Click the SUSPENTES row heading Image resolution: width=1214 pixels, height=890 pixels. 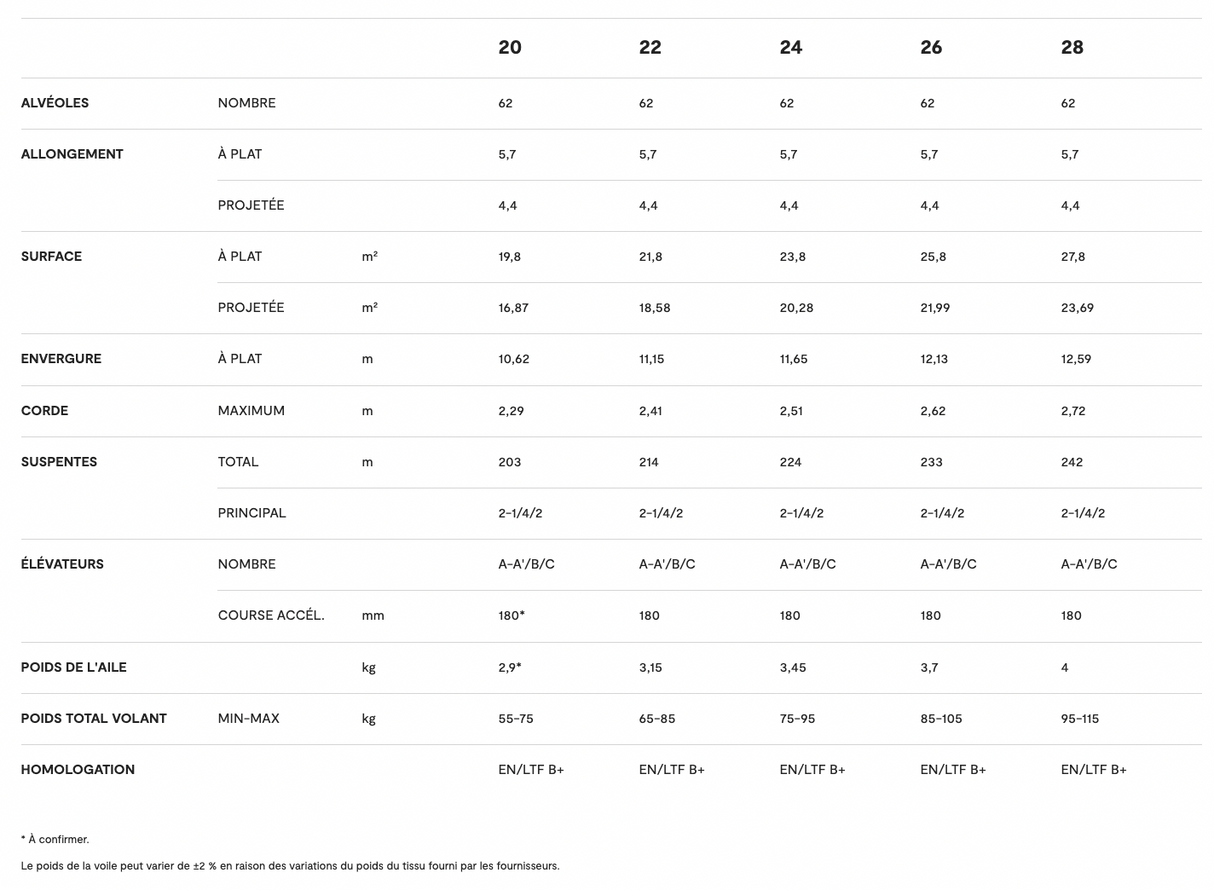point(59,462)
